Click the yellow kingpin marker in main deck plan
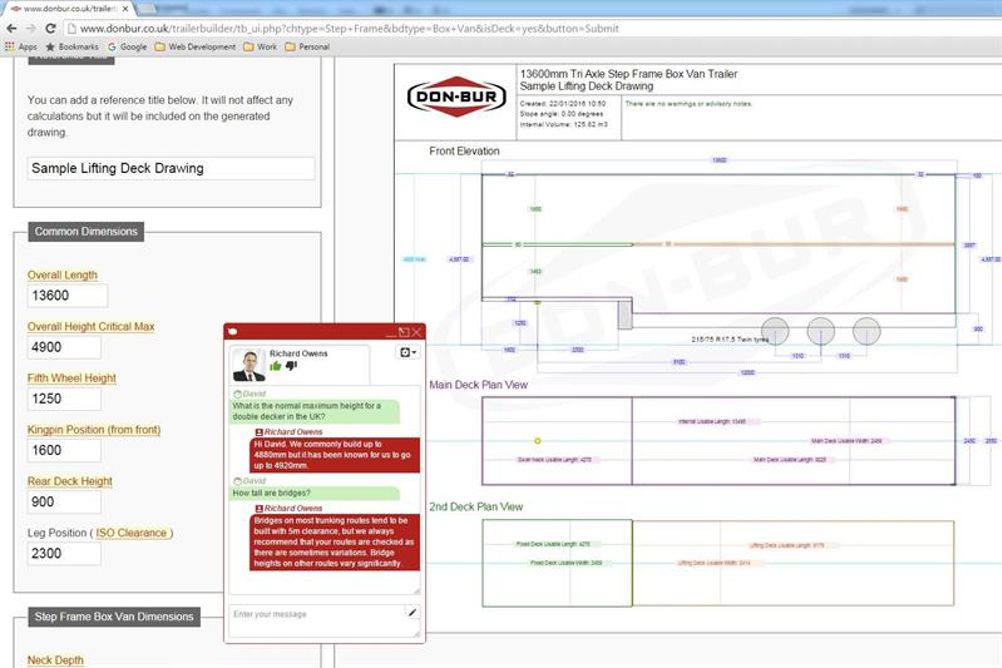1002x668 pixels. pyautogui.click(x=537, y=441)
